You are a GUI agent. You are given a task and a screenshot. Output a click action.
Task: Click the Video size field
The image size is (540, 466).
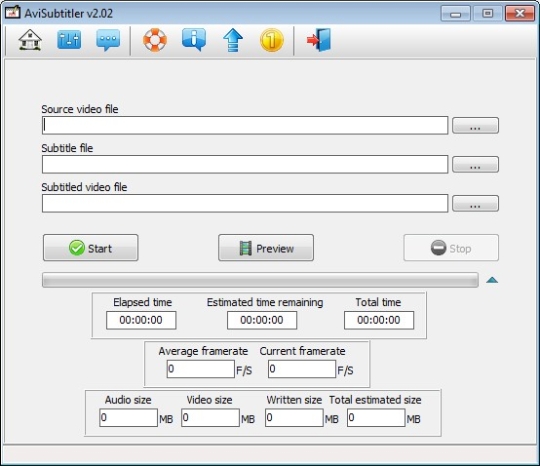coord(210,418)
